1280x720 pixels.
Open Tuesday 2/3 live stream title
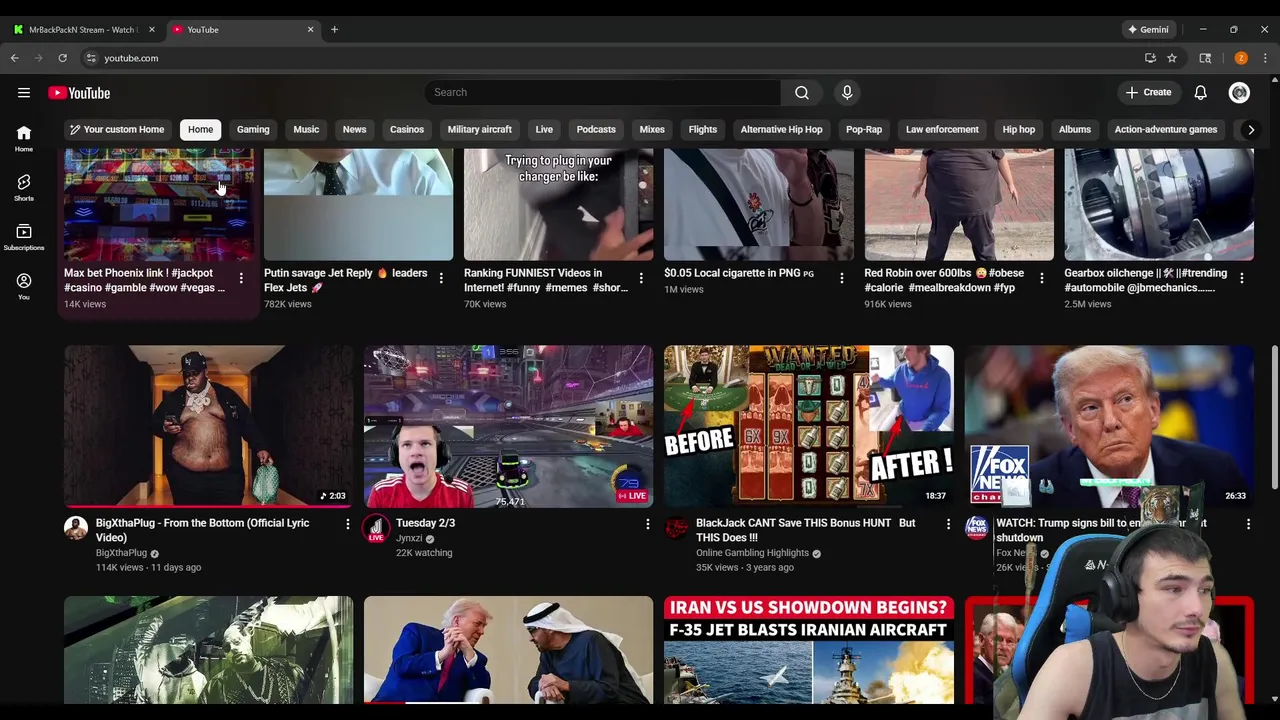425,523
